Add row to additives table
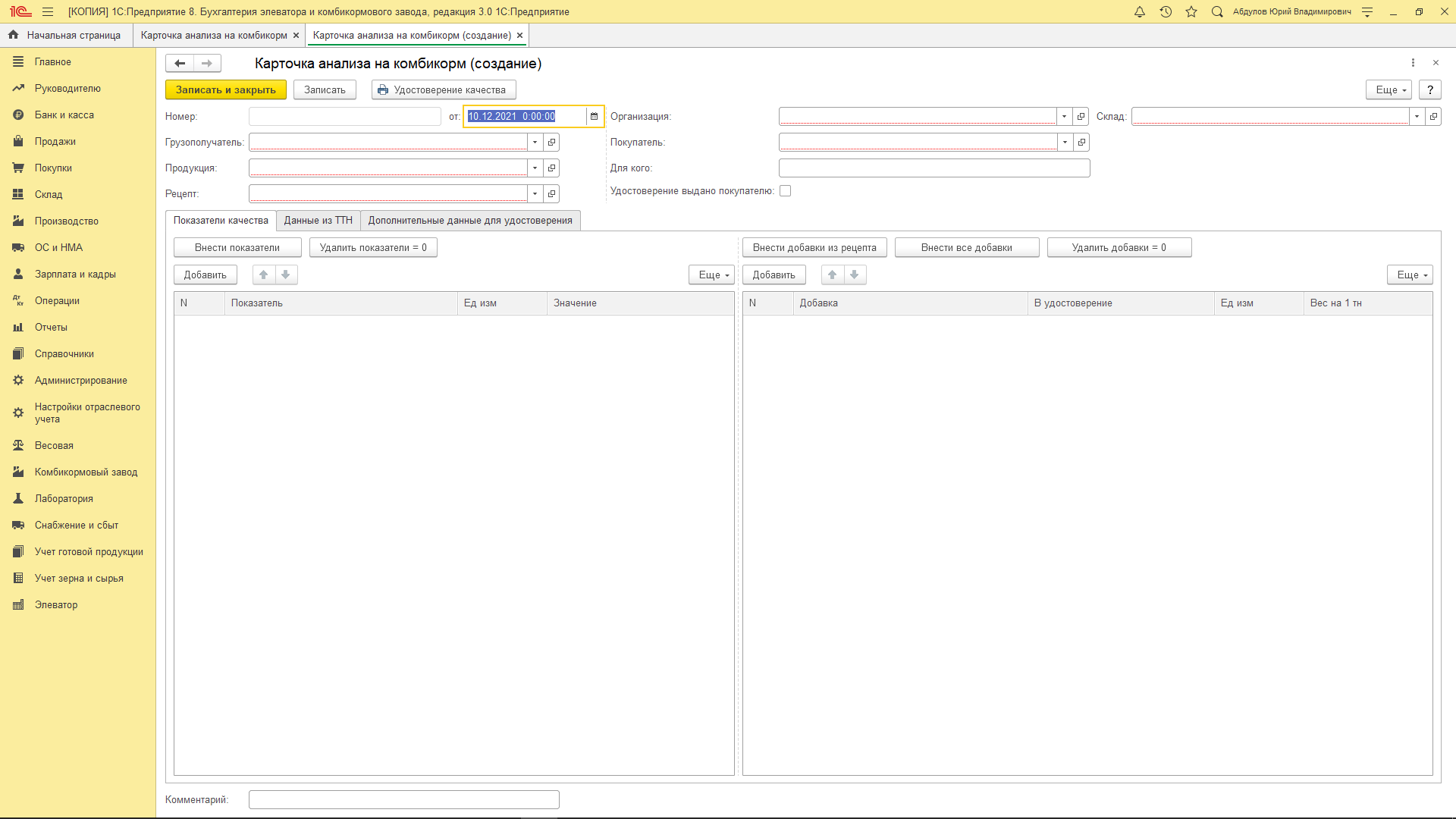 point(774,275)
